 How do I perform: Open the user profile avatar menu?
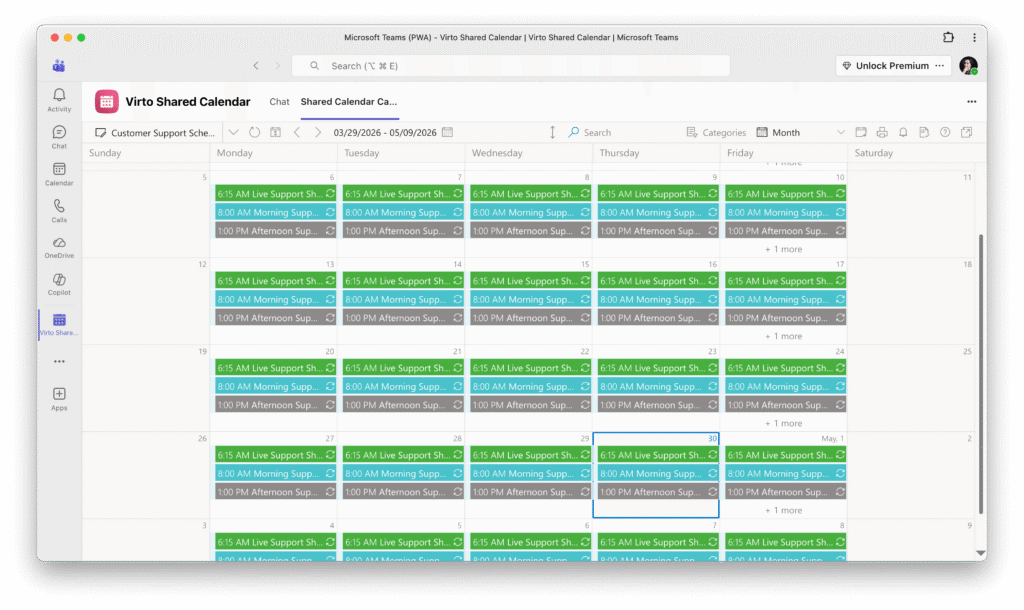(x=968, y=65)
